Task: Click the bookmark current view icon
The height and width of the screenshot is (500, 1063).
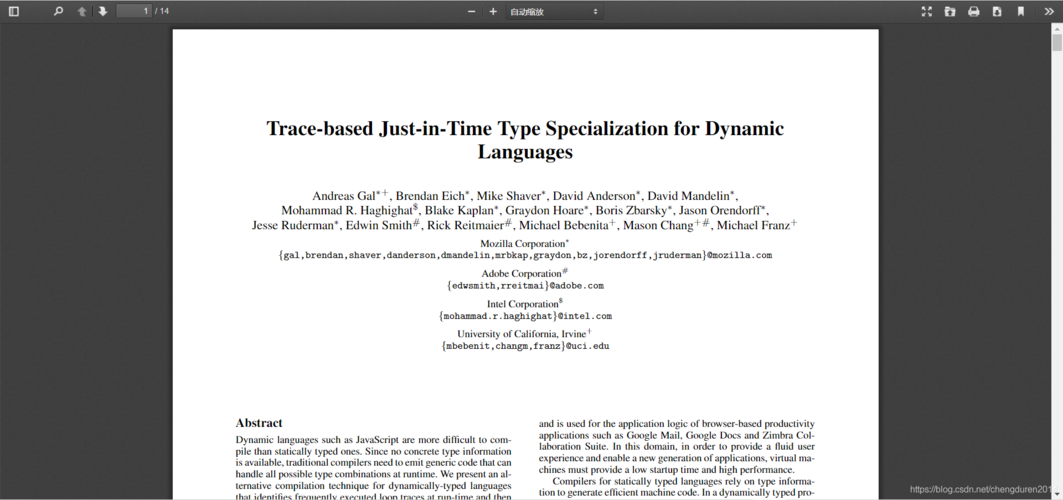Action: [1021, 12]
